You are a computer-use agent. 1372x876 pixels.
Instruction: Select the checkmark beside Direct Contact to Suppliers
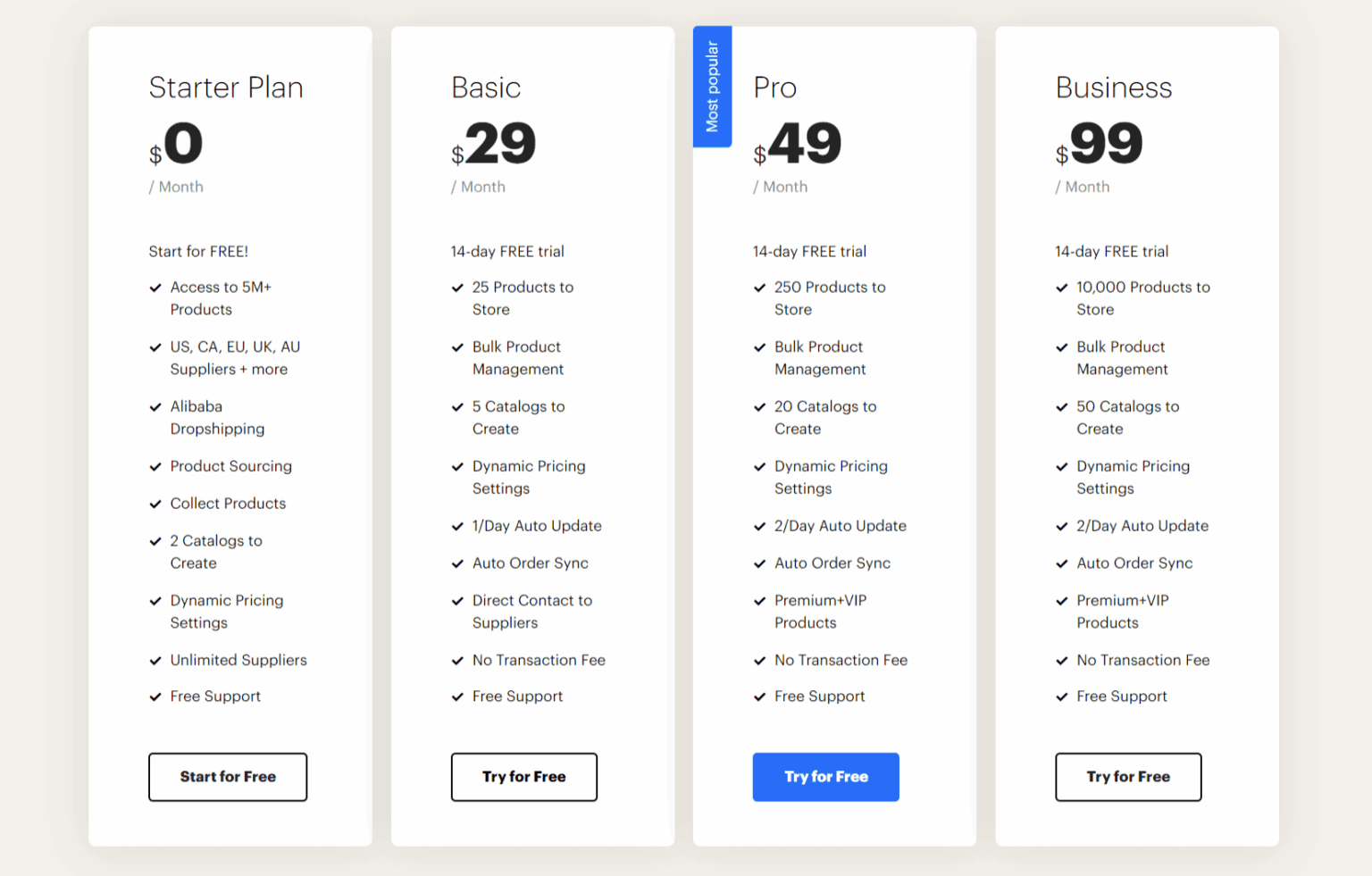[457, 601]
